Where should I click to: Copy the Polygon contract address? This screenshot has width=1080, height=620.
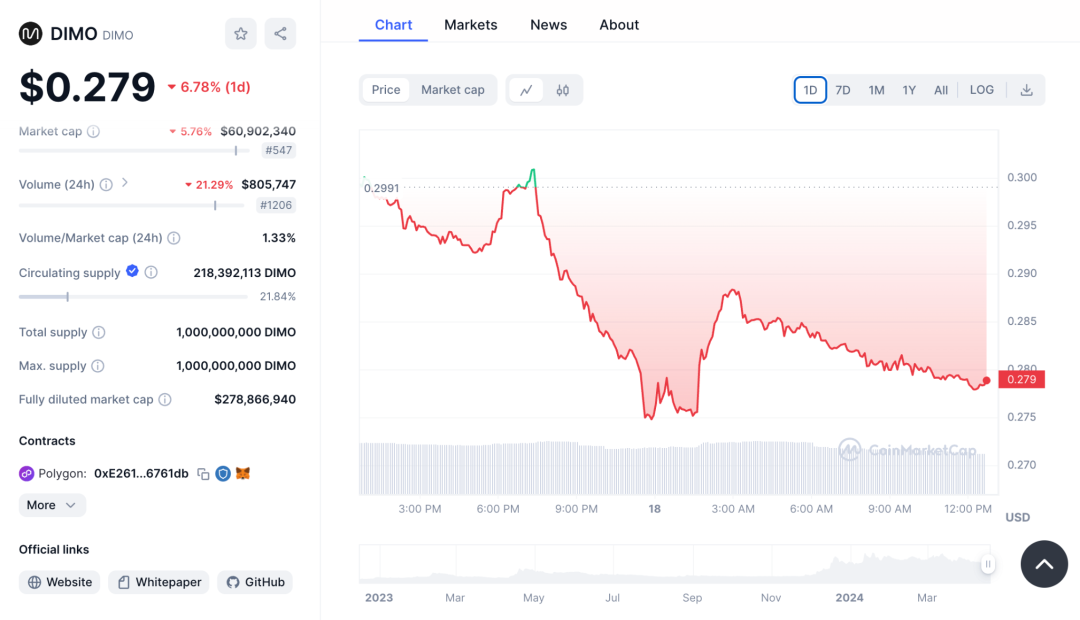tap(203, 474)
